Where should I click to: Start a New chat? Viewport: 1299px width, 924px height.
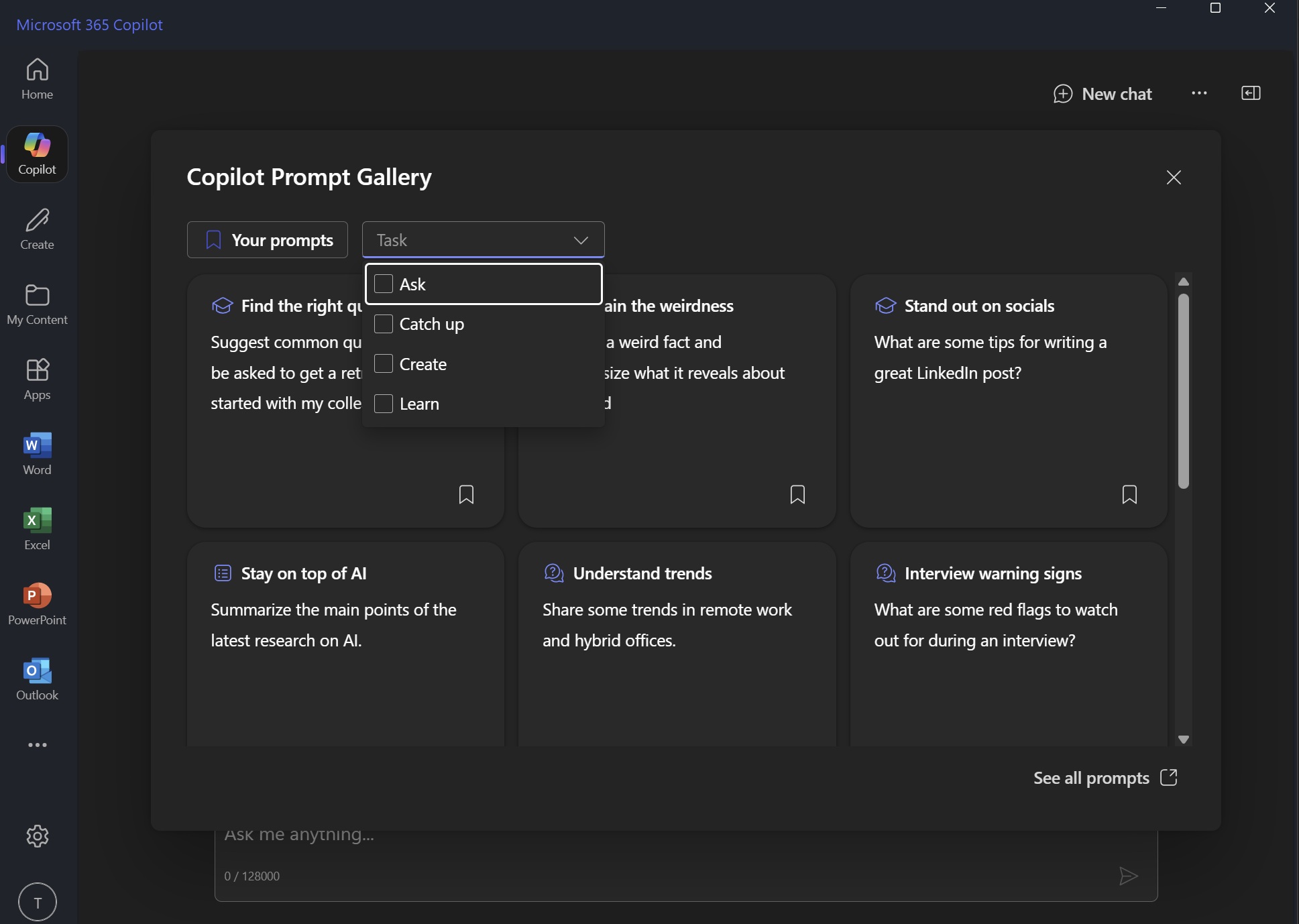(1102, 93)
